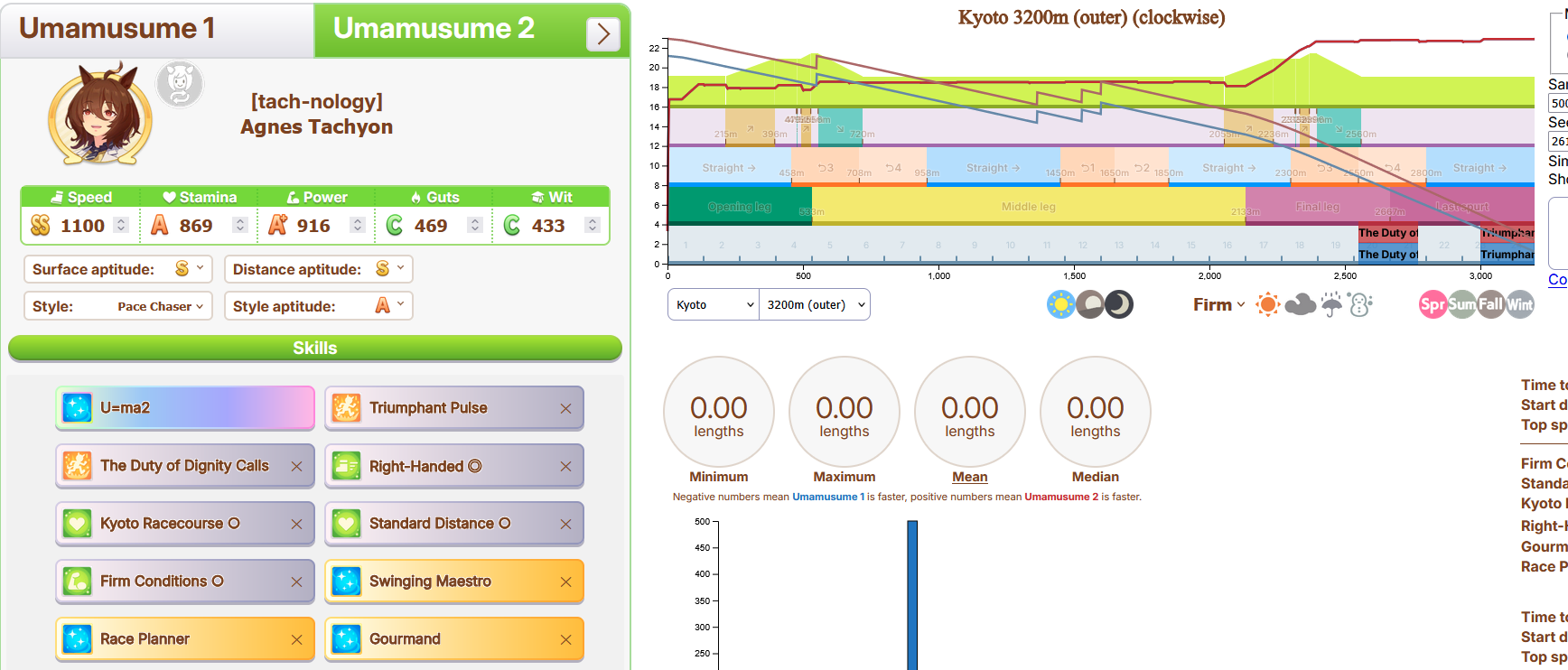Click Speed value field 1100
The image size is (1568, 670).
coord(82,225)
